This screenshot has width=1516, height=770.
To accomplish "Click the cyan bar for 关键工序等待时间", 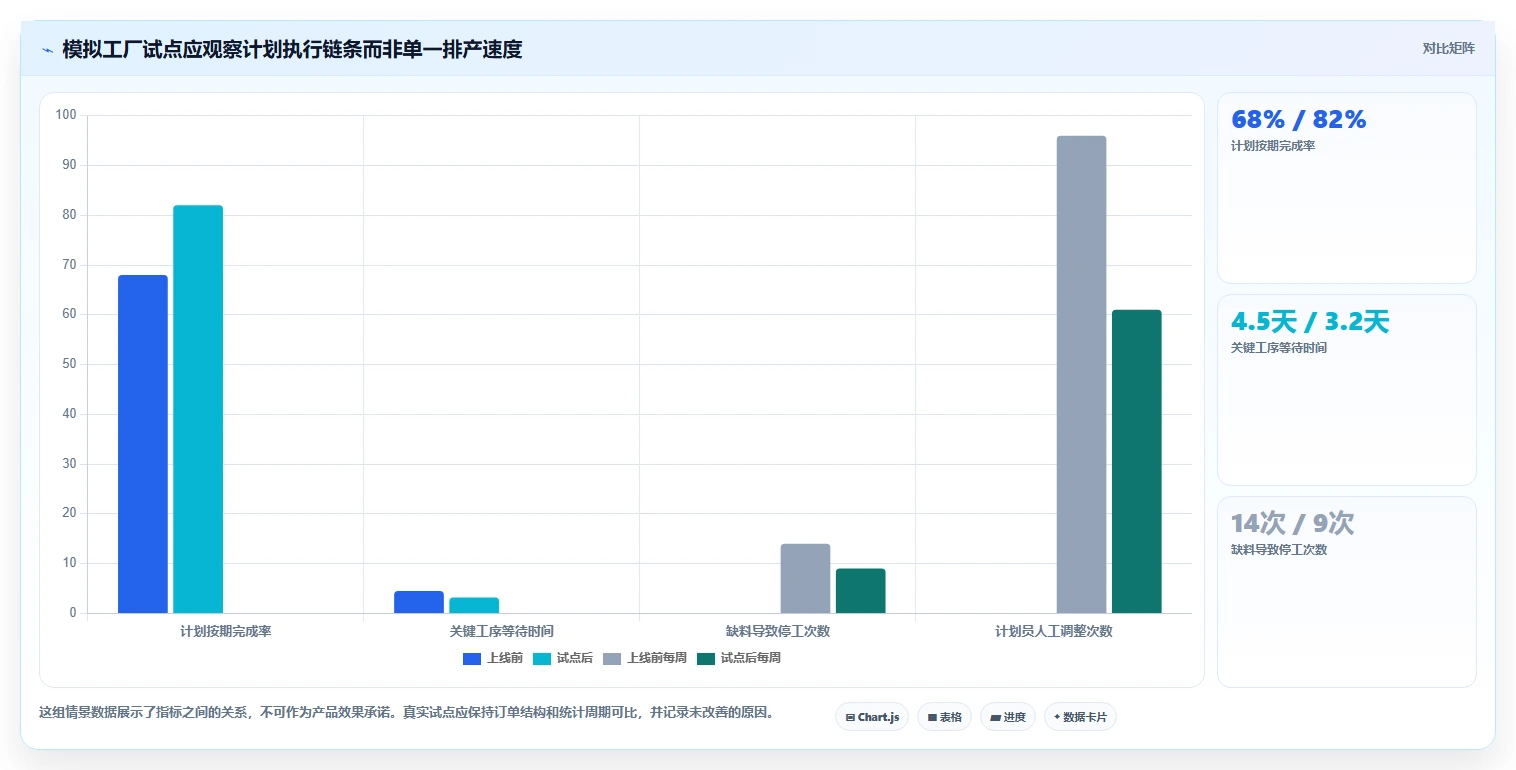I will (x=474, y=605).
